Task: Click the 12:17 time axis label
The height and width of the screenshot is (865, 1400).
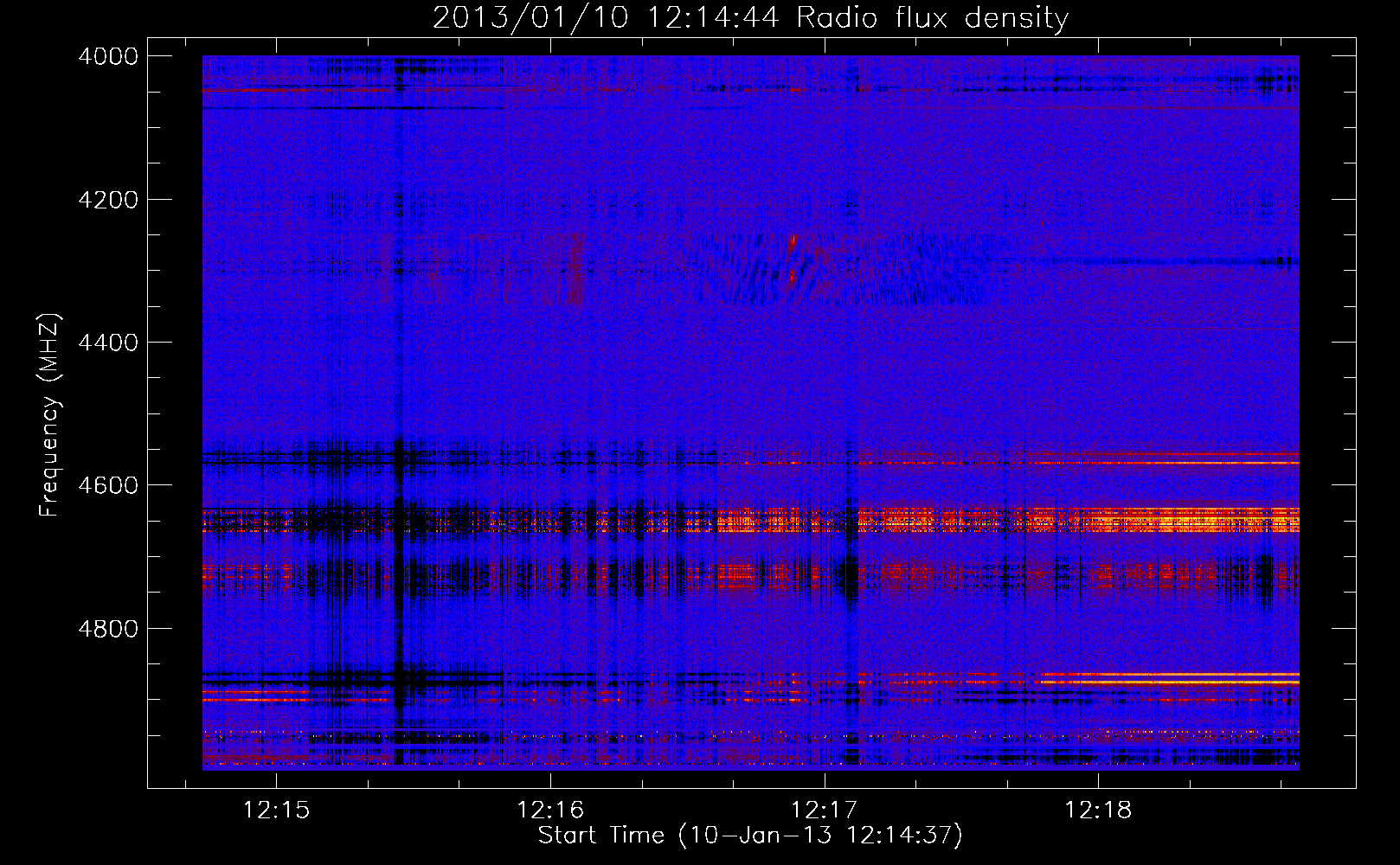Action: [825, 810]
